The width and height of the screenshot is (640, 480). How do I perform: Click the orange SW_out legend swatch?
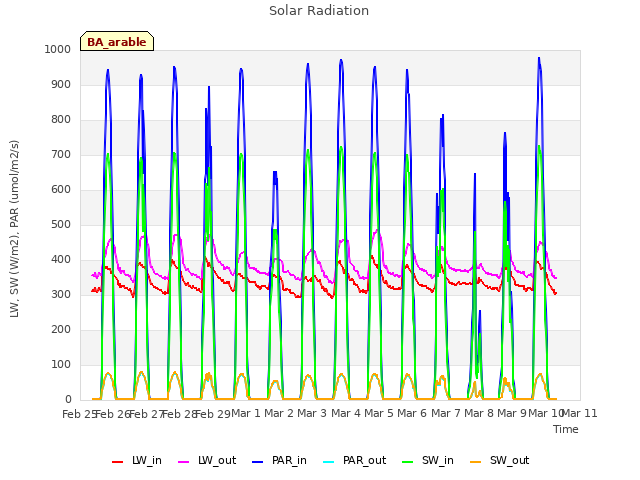coord(476,462)
